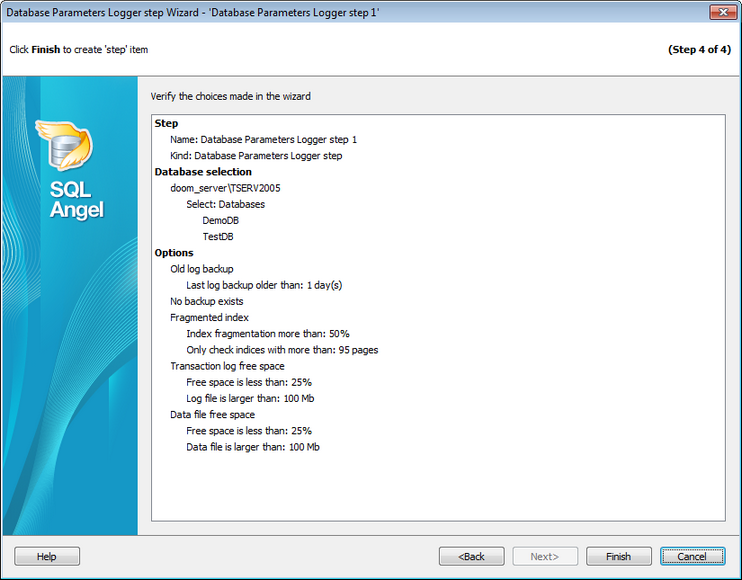The height and width of the screenshot is (580, 742).
Task: Select 'Database selection' heading
Action: point(203,172)
